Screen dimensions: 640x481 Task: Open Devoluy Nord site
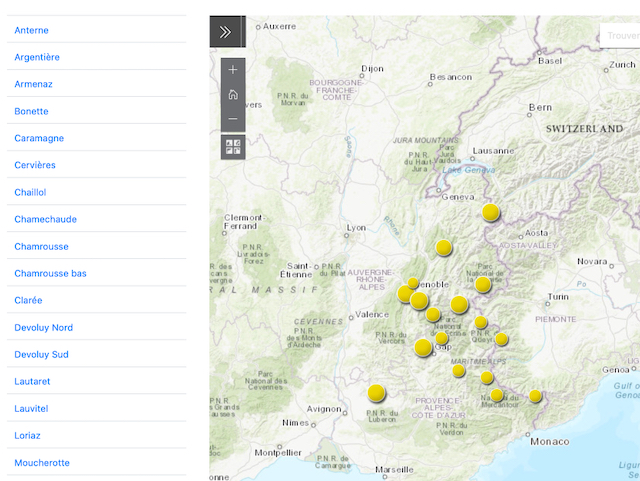click(x=43, y=327)
